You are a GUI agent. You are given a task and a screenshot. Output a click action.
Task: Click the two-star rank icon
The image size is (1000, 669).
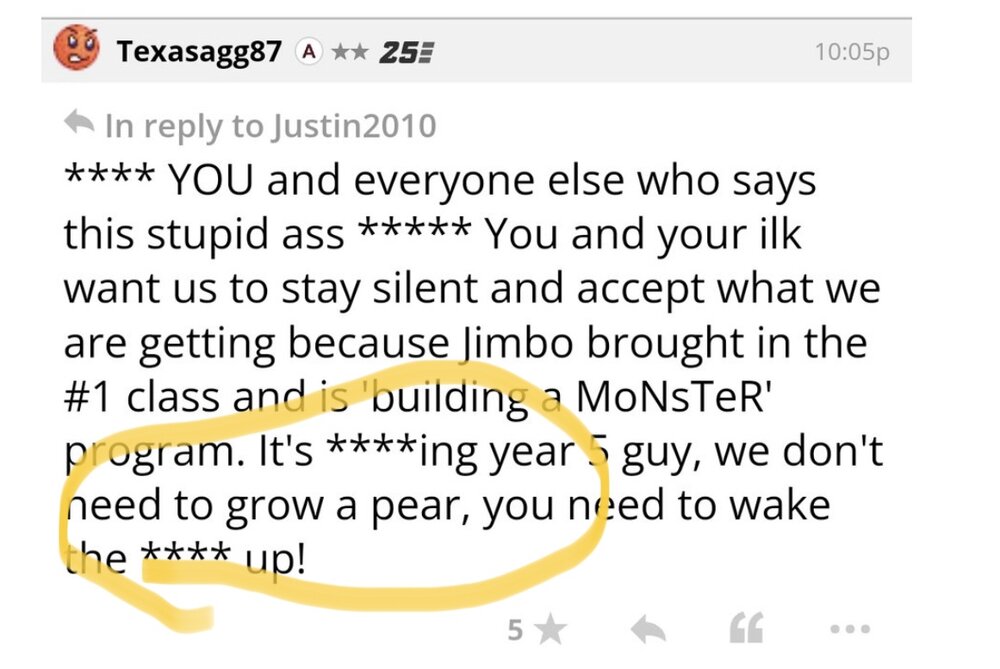pyautogui.click(x=350, y=51)
